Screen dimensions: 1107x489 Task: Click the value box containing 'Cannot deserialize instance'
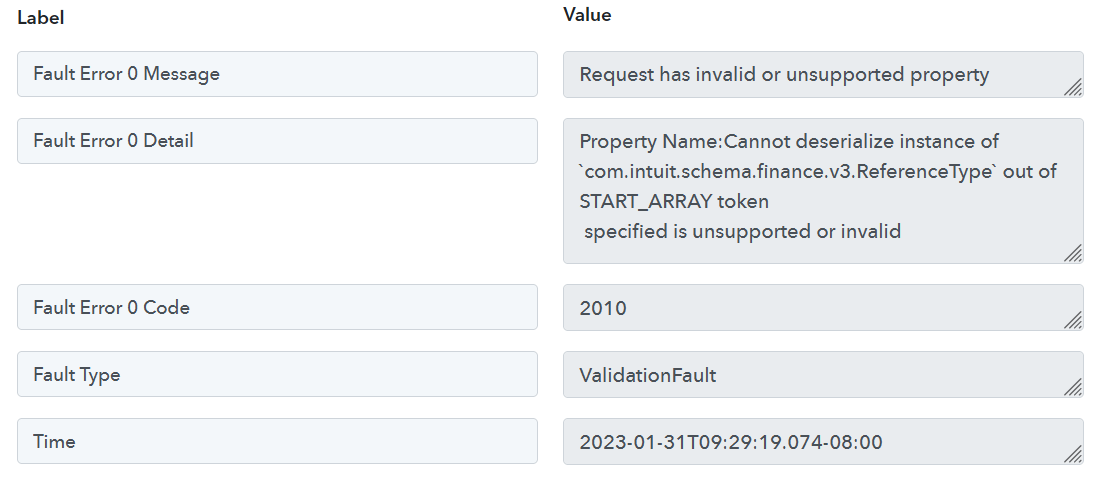point(823,191)
